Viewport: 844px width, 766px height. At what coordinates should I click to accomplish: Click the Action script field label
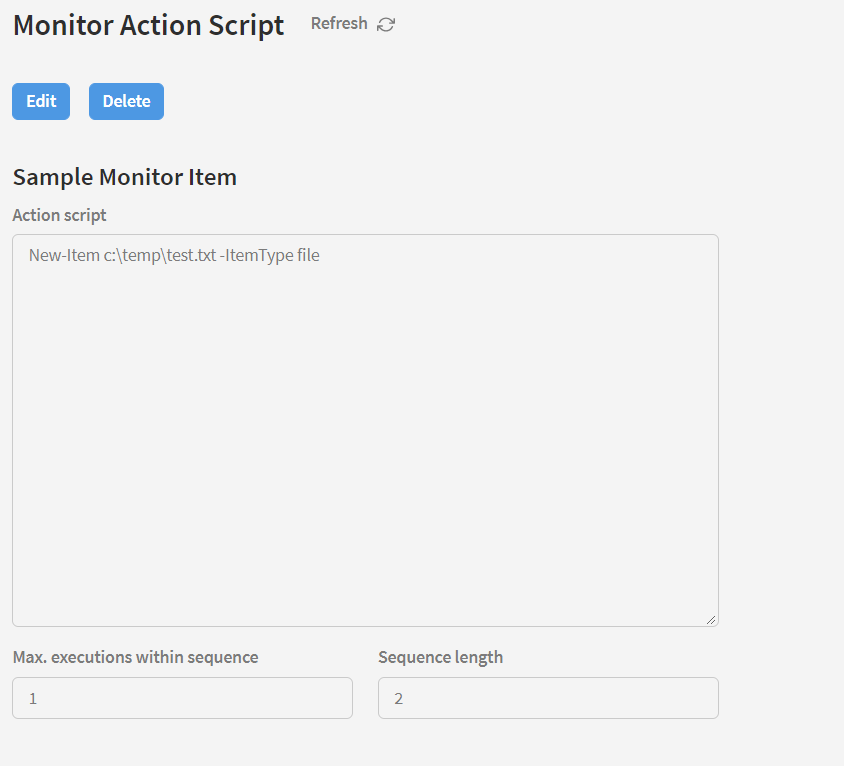(59, 215)
